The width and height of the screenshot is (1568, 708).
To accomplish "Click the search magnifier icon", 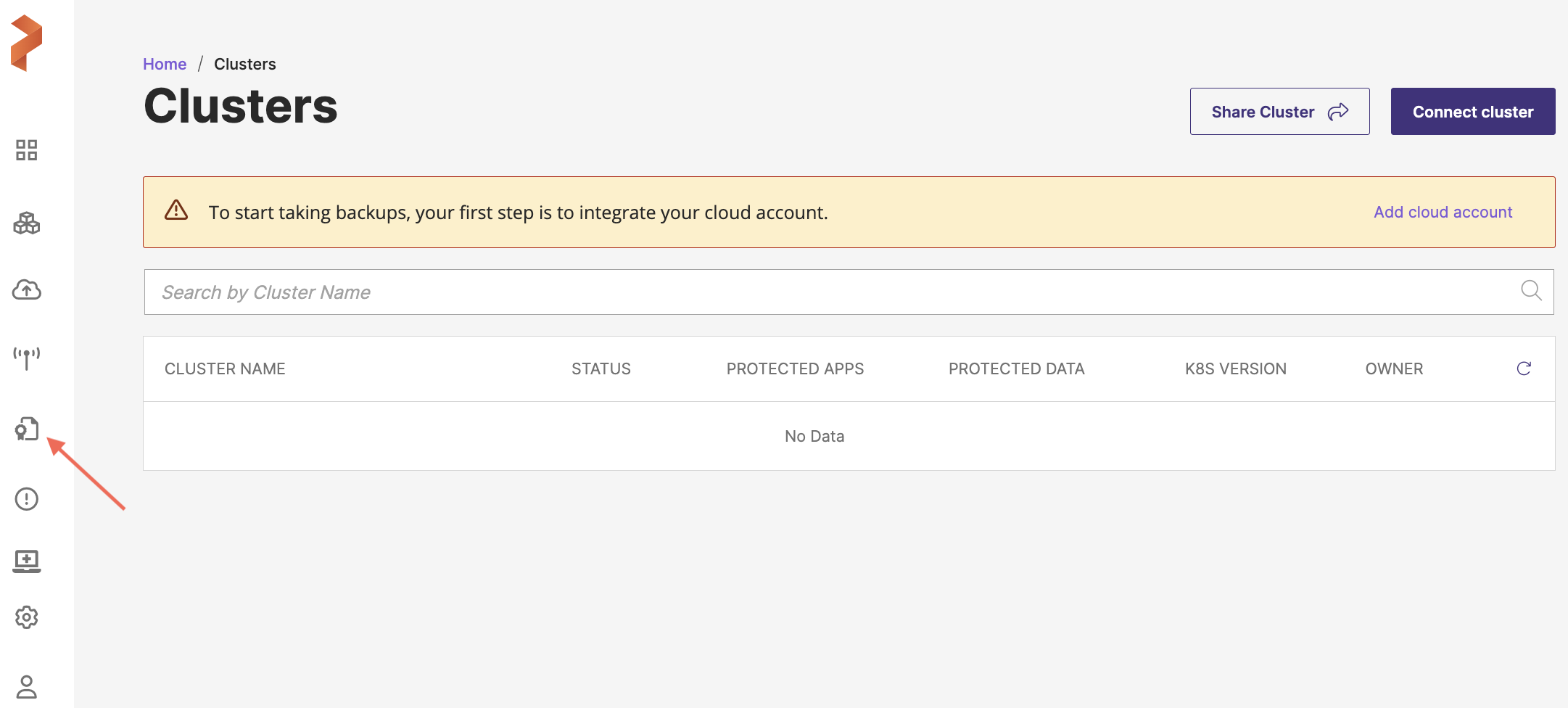I will 1531,291.
